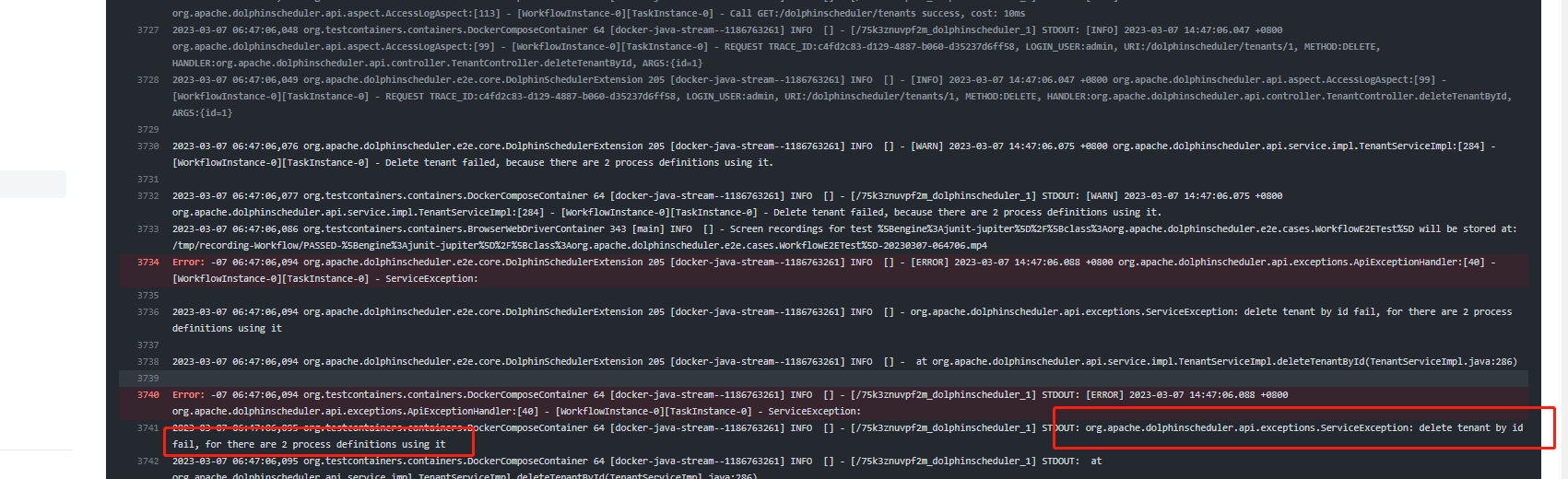Open error line number 3734 link

coord(147,263)
